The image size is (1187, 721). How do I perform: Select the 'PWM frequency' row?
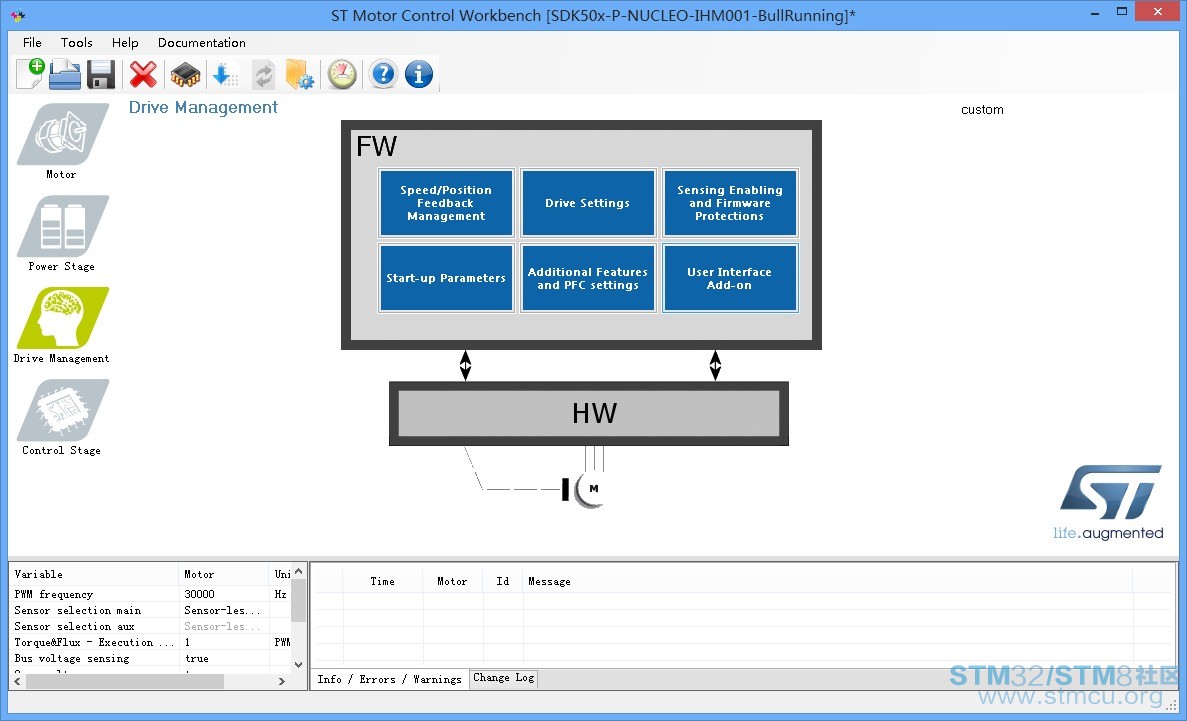151,595
